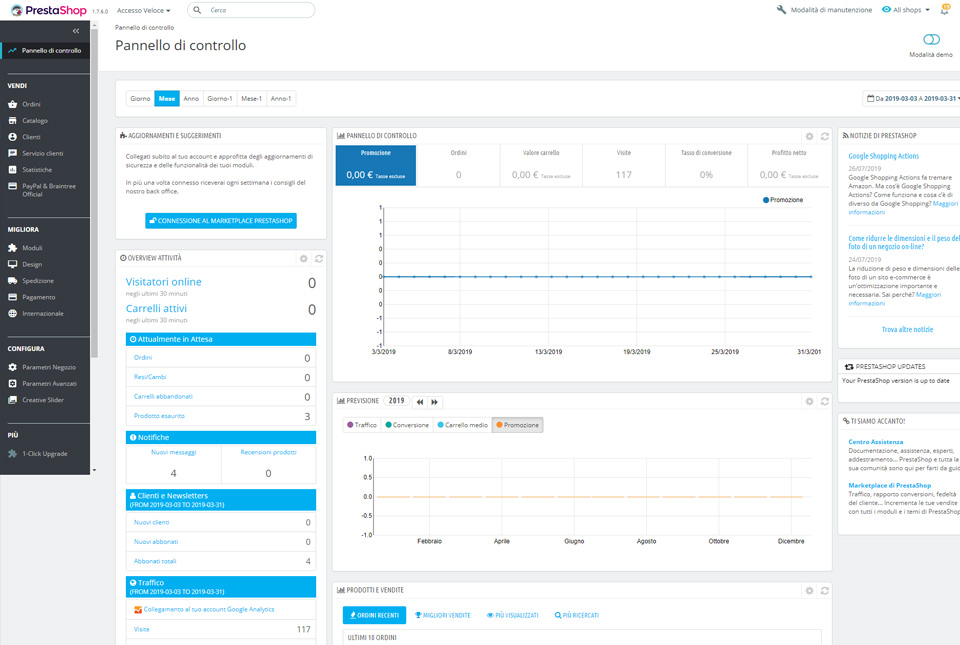This screenshot has height=645, width=960.
Task: Select the Visite KPI tile
Action: click(624, 165)
